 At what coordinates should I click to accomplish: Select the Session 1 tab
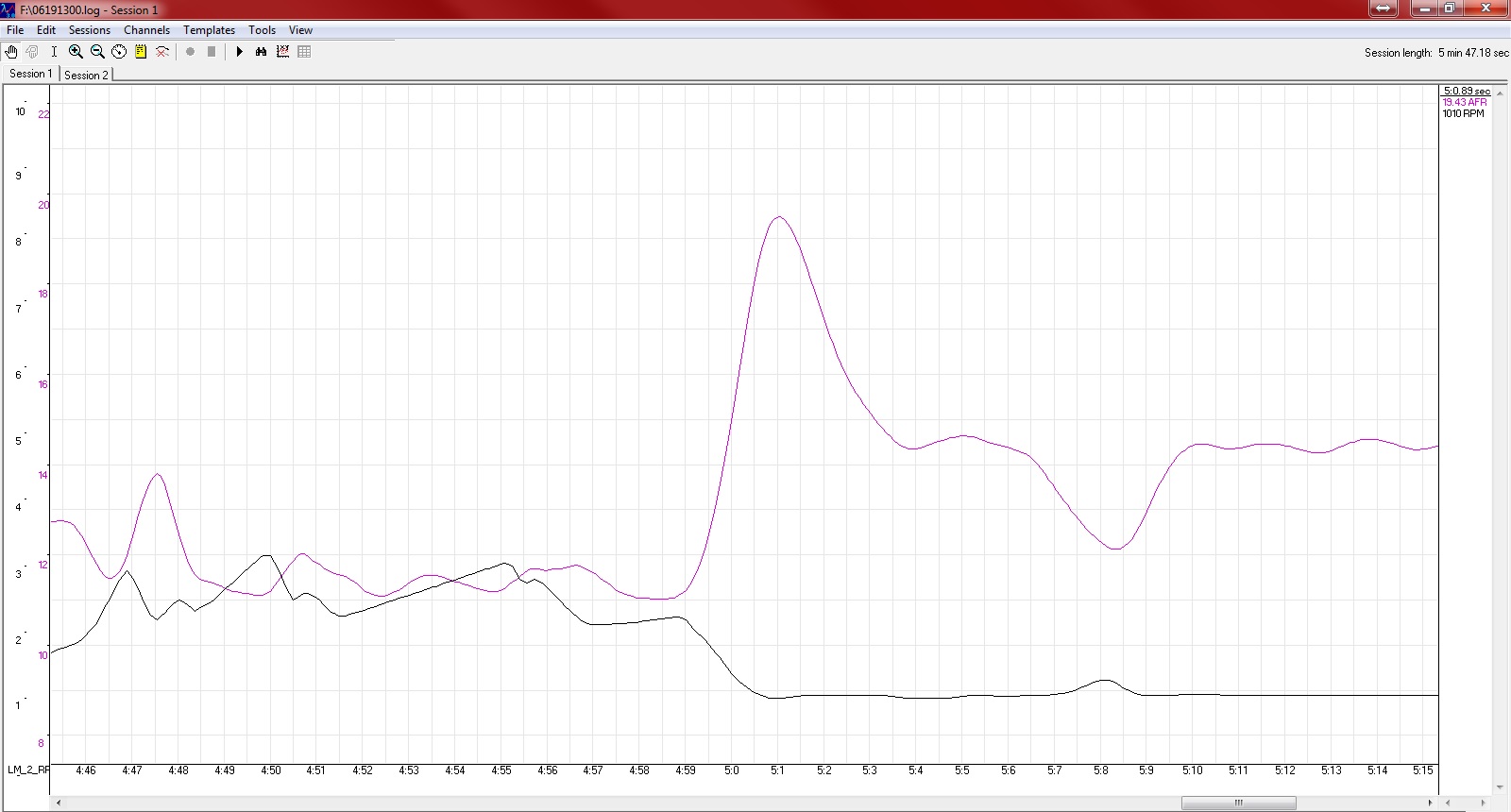(x=30, y=74)
